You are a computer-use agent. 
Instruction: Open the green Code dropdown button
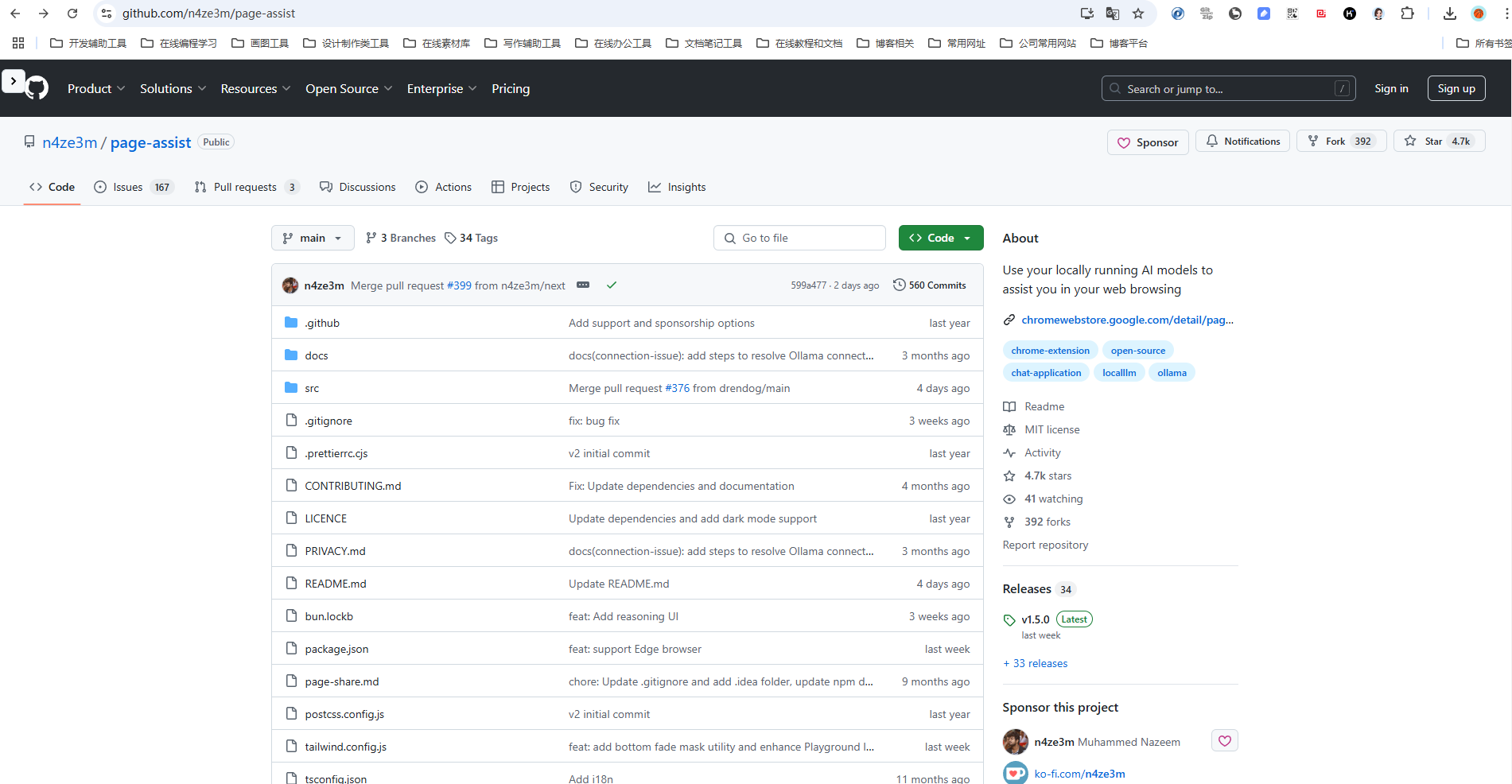(x=941, y=238)
